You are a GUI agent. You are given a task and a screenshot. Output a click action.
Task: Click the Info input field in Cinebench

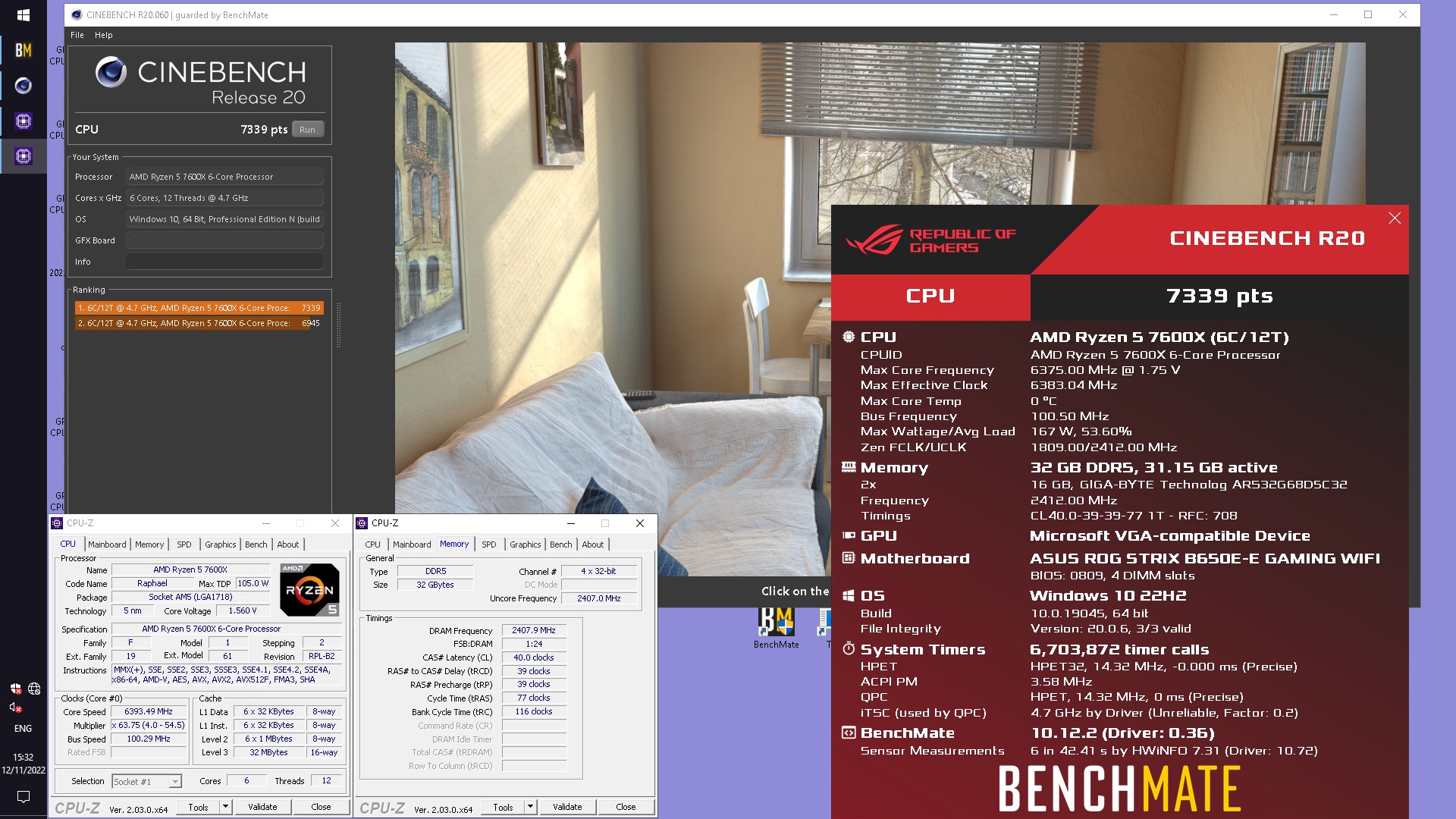tap(224, 262)
